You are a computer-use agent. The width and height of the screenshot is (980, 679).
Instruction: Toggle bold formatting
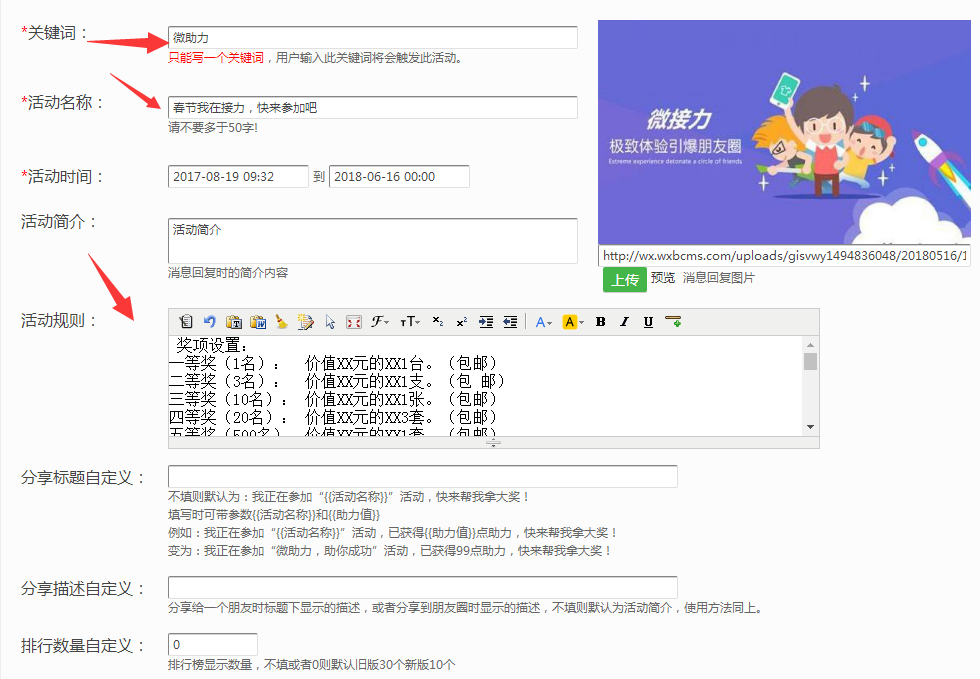point(601,321)
